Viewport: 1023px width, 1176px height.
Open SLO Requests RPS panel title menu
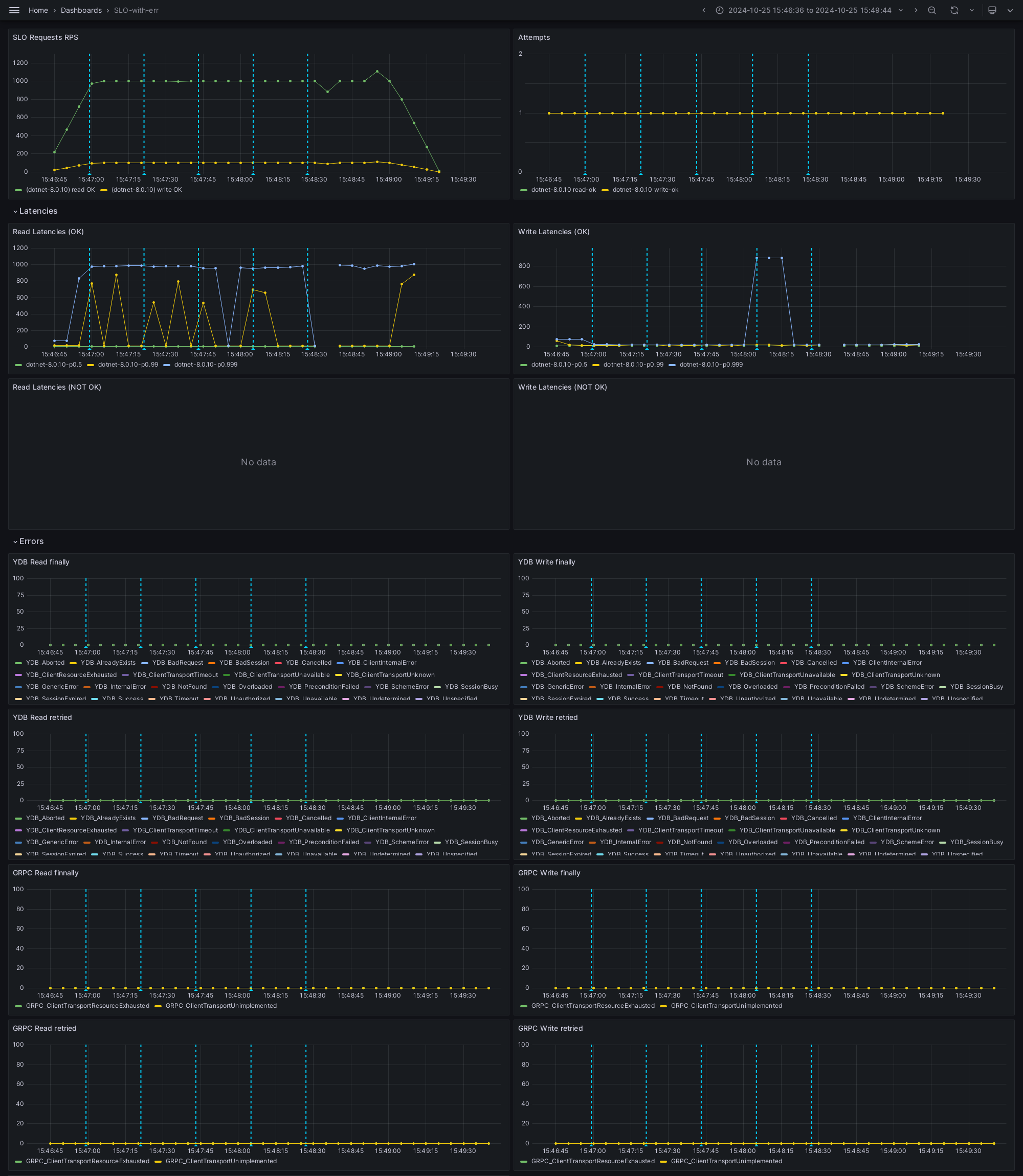46,38
